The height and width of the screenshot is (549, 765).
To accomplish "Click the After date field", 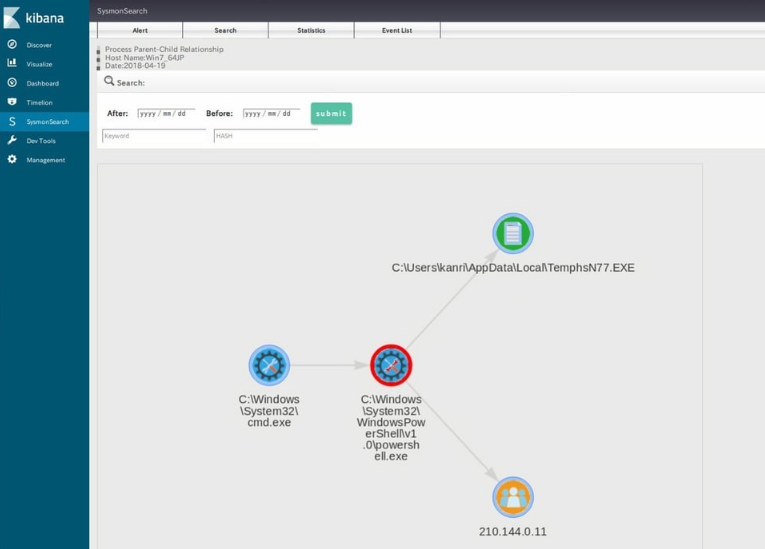I will pyautogui.click(x=166, y=114).
